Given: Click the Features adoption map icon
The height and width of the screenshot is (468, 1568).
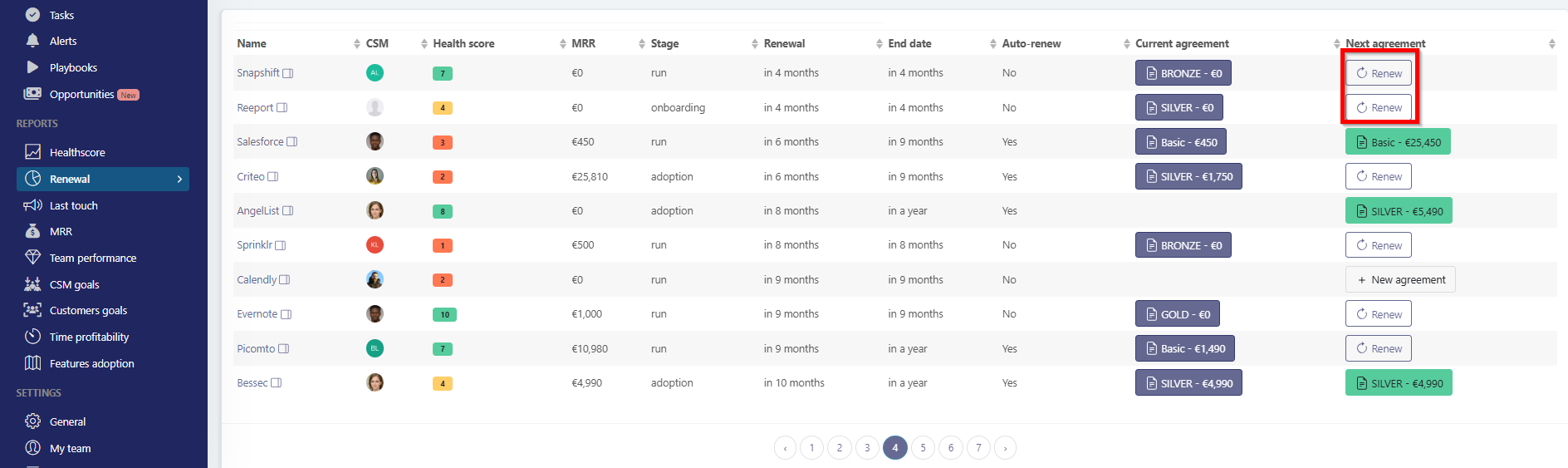Looking at the screenshot, I should click(x=32, y=363).
